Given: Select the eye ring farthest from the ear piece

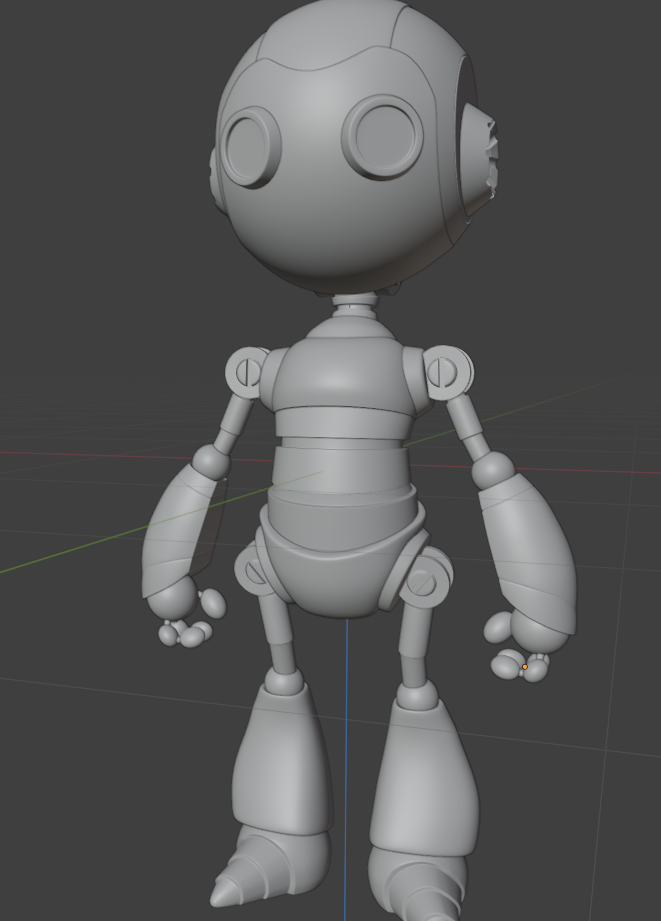Looking at the screenshot, I should (x=251, y=147).
